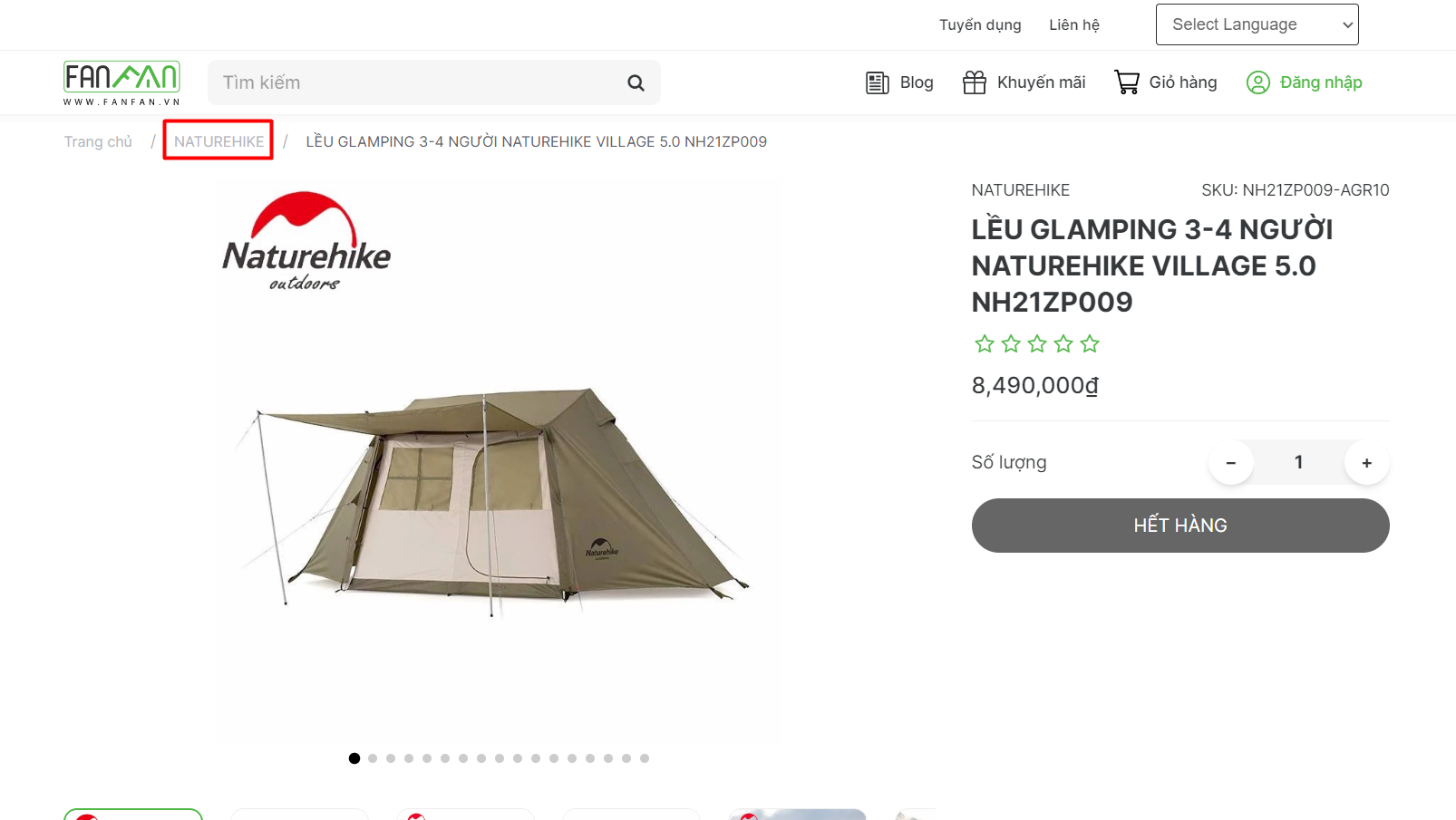Open the NATUREHIKE breadcrumb link

click(218, 141)
